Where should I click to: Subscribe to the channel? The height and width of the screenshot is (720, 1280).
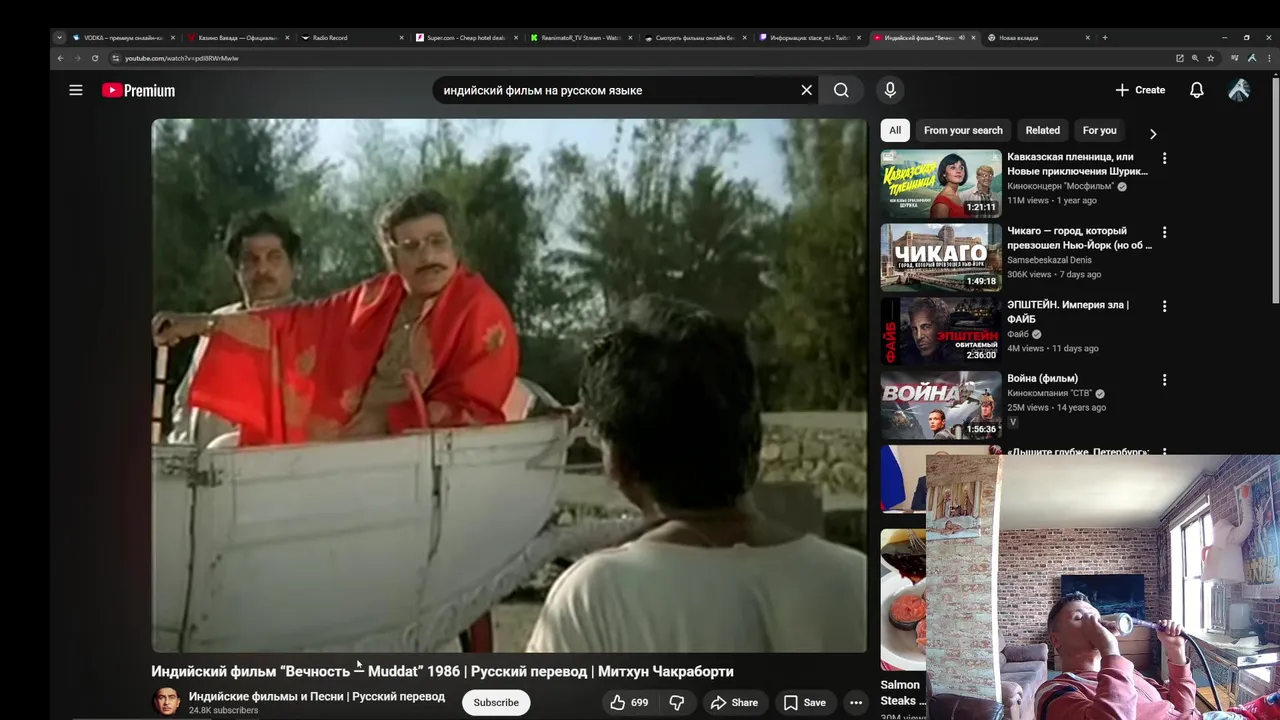(496, 703)
